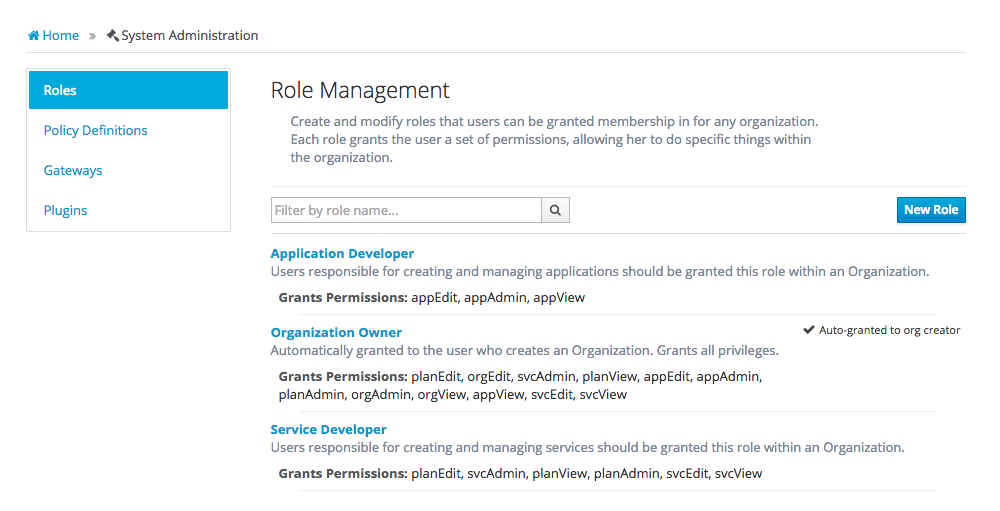
Task: Click Service Developer's Grants Permissions line
Action: tap(520, 473)
